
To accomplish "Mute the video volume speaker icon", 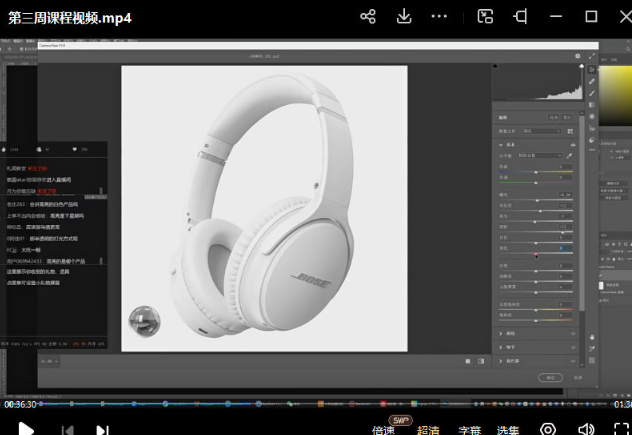I will 586,429.
